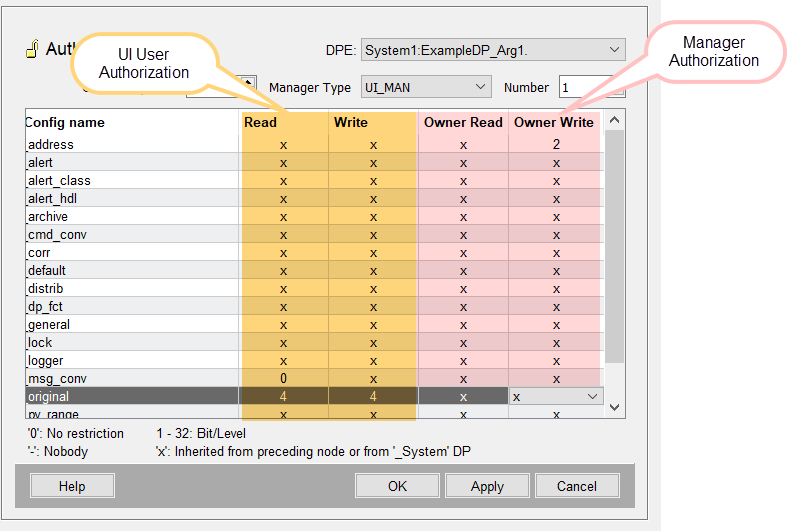
Task: Click the Write cell of _original row
Action: click(x=373, y=397)
